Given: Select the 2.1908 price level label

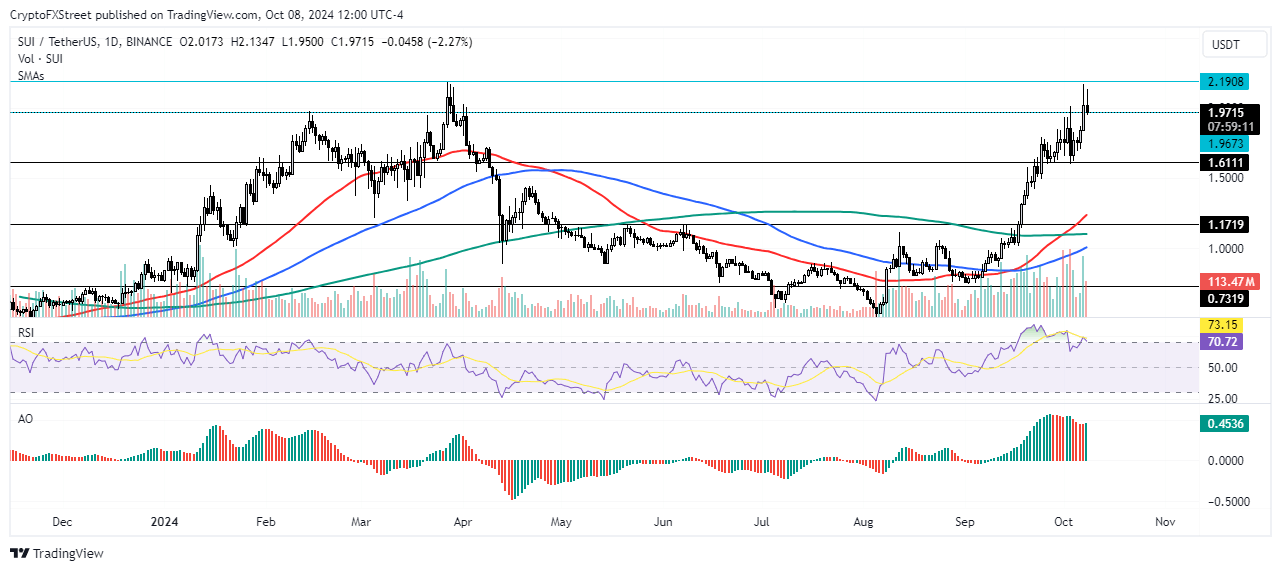Looking at the screenshot, I should 1226,81.
